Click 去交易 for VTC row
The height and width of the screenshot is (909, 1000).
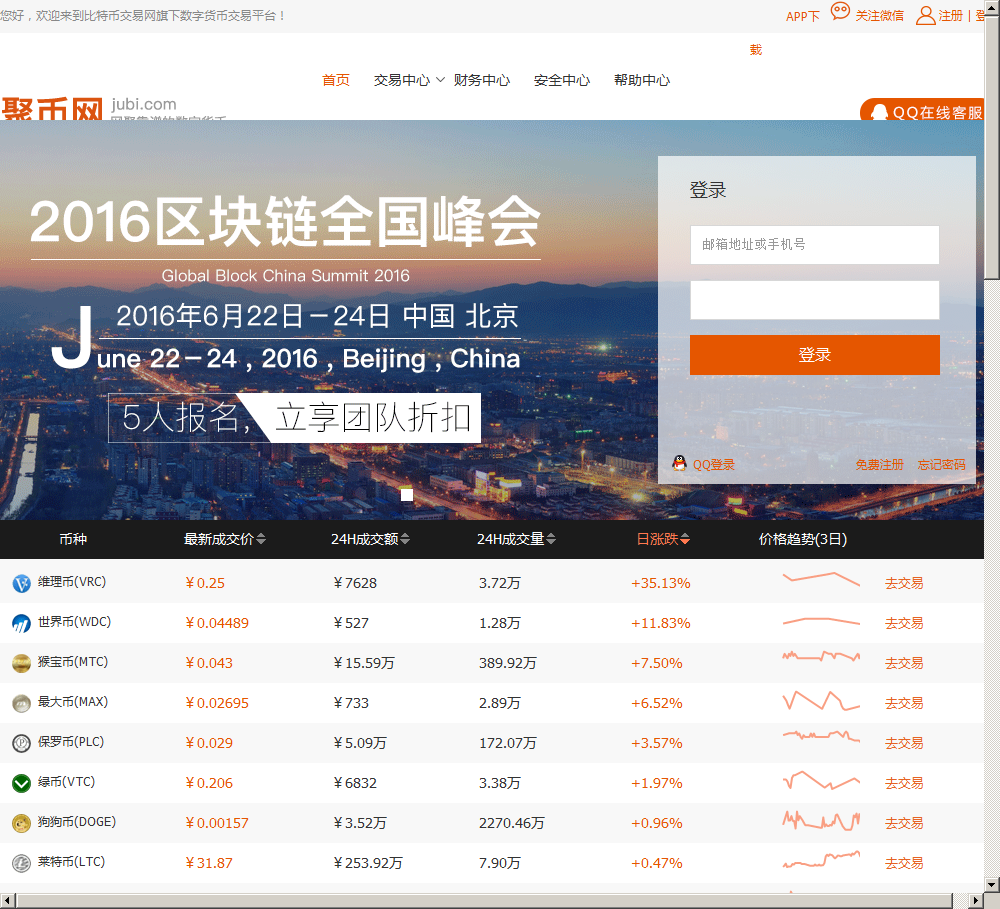(x=904, y=783)
